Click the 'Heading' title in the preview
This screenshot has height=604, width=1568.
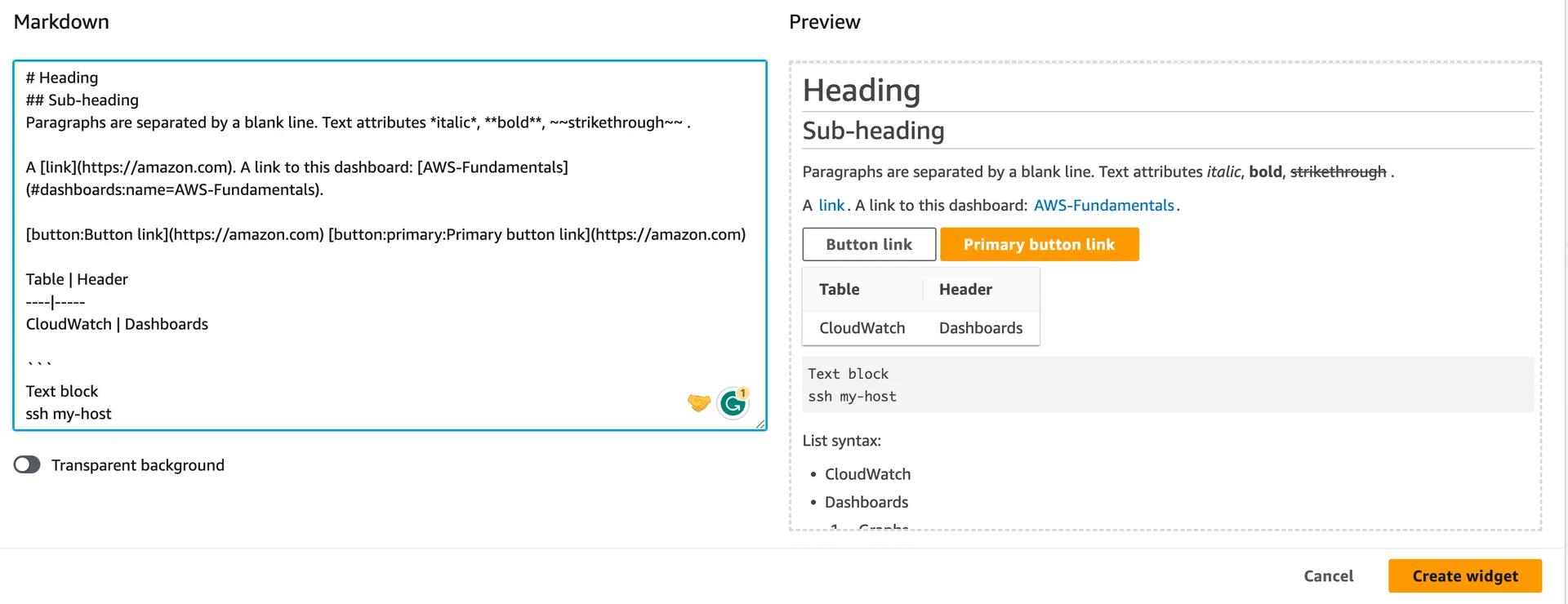(862, 90)
